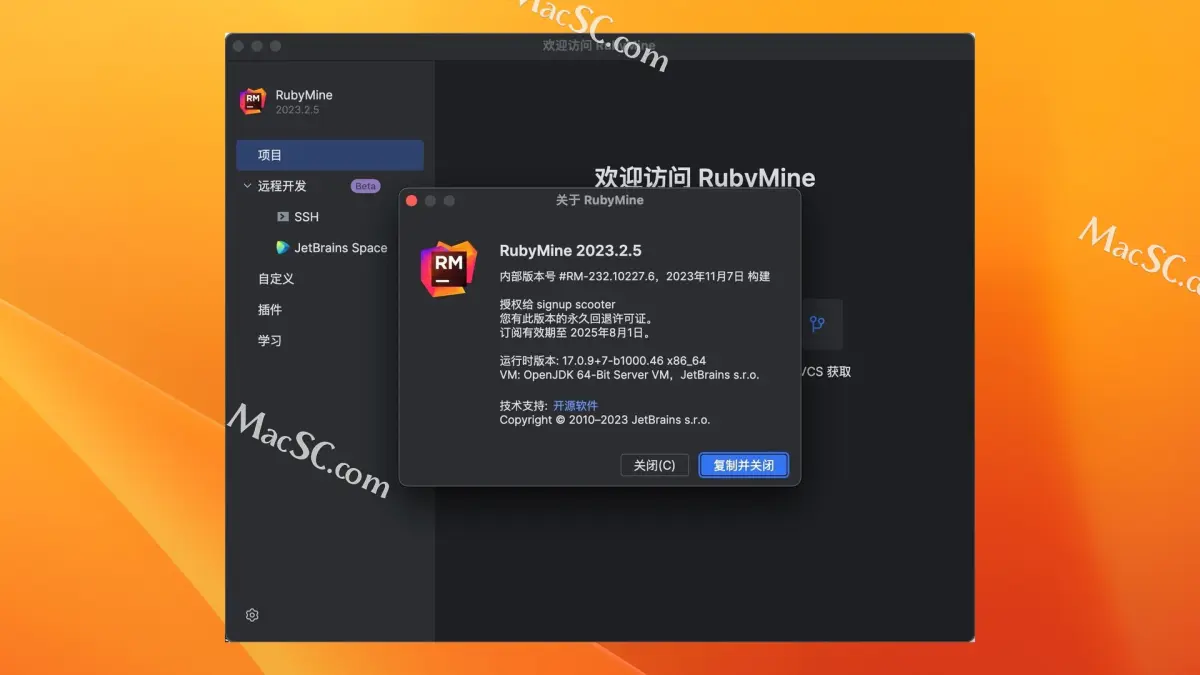Open the 插件 section in the sidebar
The width and height of the screenshot is (1200, 675).
(x=268, y=309)
